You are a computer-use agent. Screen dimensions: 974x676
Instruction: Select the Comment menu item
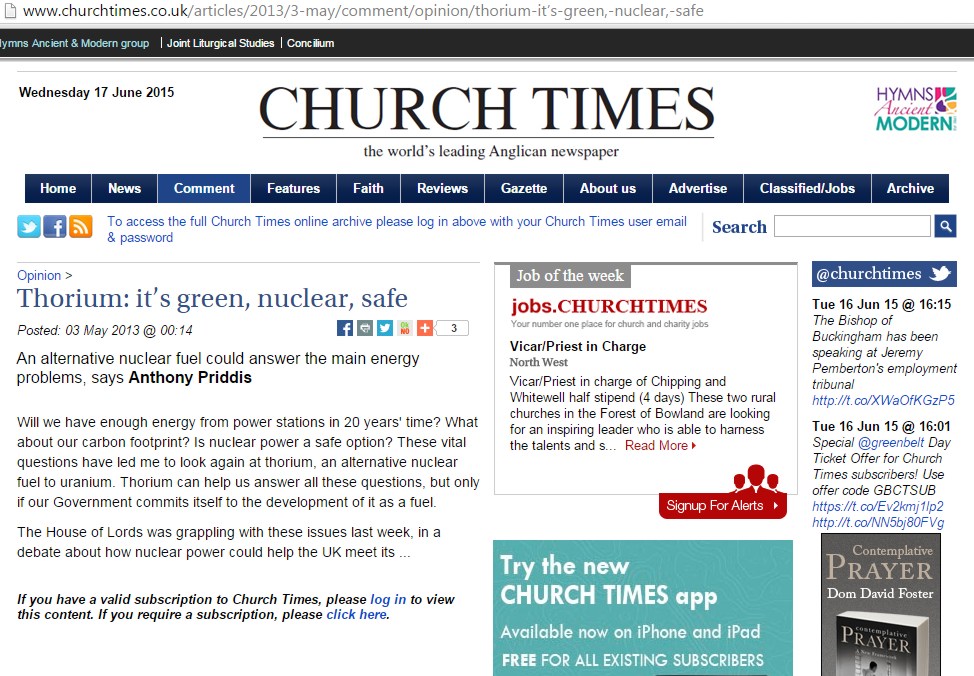pos(204,188)
